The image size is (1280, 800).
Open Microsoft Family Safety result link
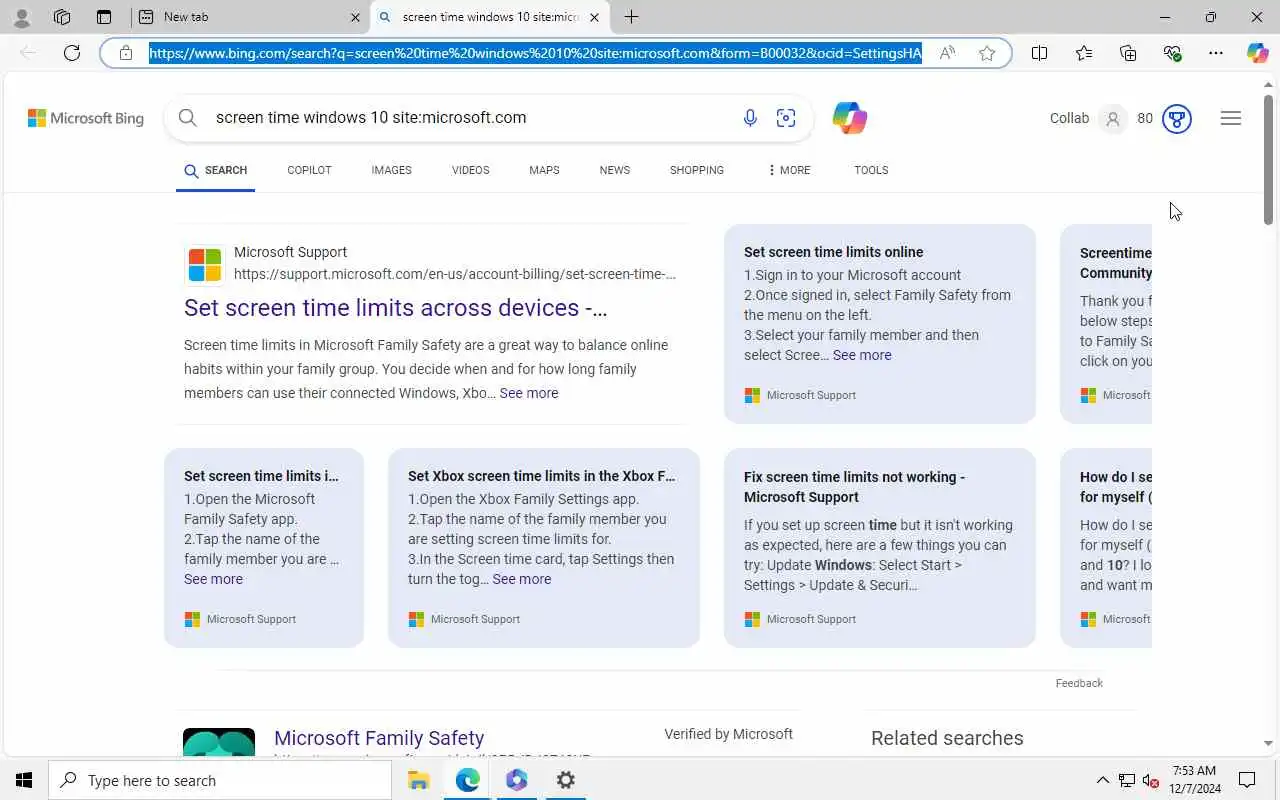[379, 738]
